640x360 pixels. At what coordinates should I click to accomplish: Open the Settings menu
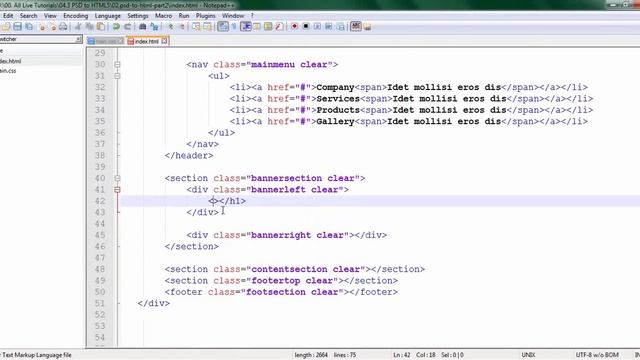[x=138, y=16]
